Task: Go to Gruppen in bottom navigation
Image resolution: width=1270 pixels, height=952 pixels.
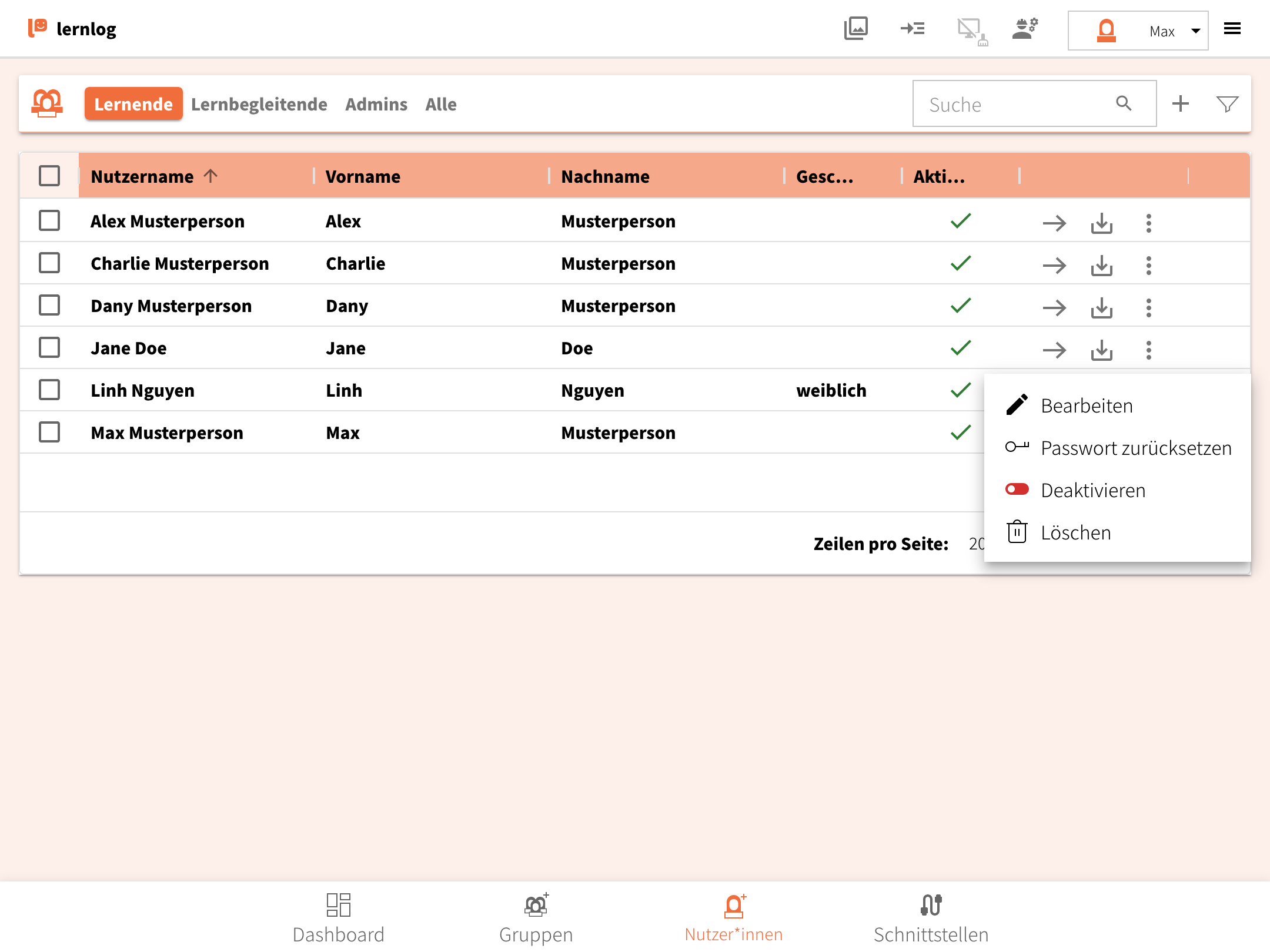Action: 536,918
